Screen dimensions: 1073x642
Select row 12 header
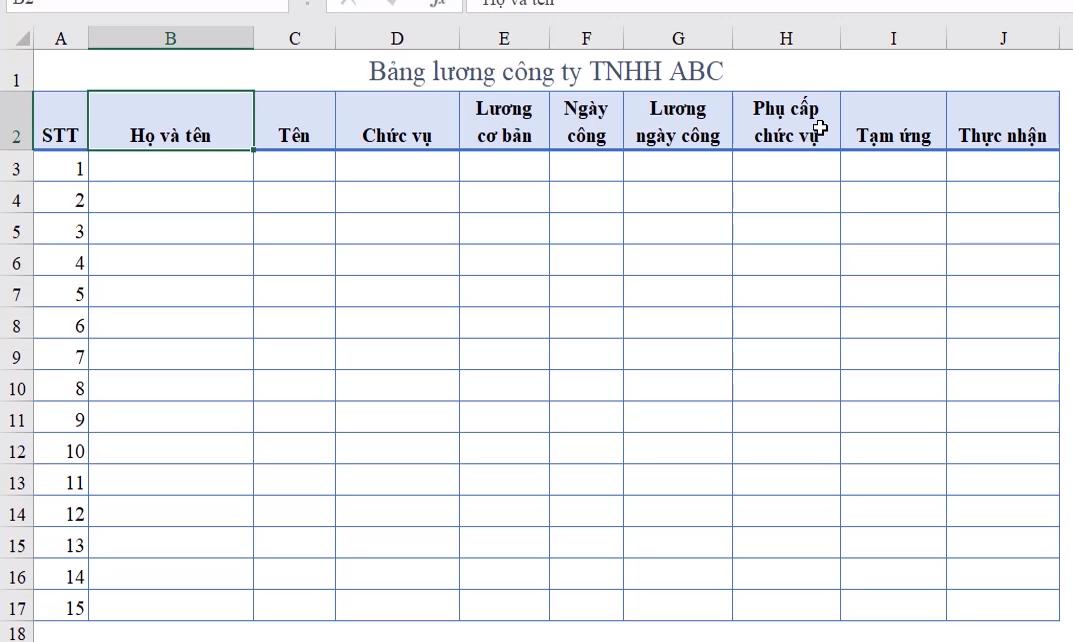click(16, 449)
